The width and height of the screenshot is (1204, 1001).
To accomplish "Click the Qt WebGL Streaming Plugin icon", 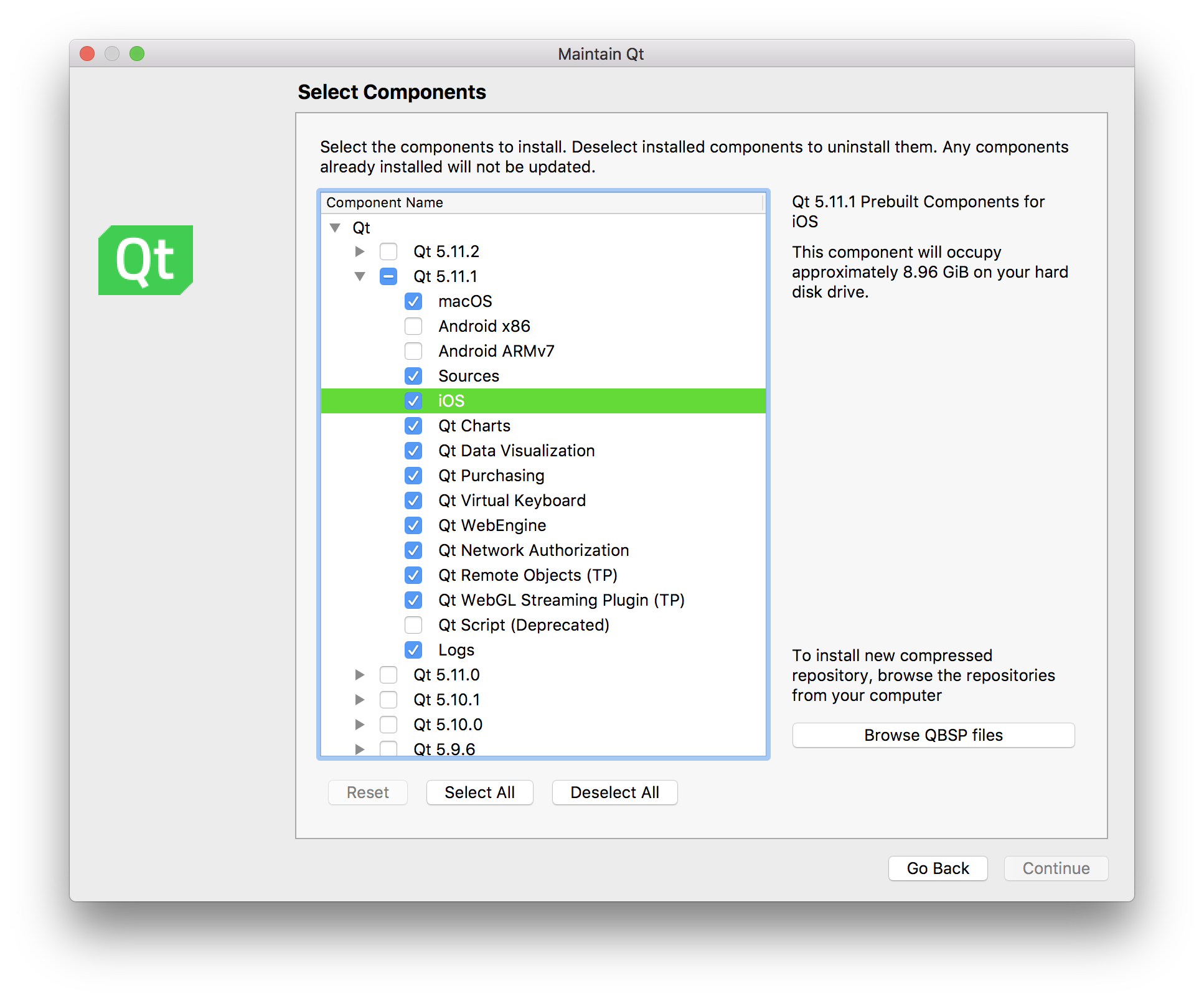I will point(414,600).
